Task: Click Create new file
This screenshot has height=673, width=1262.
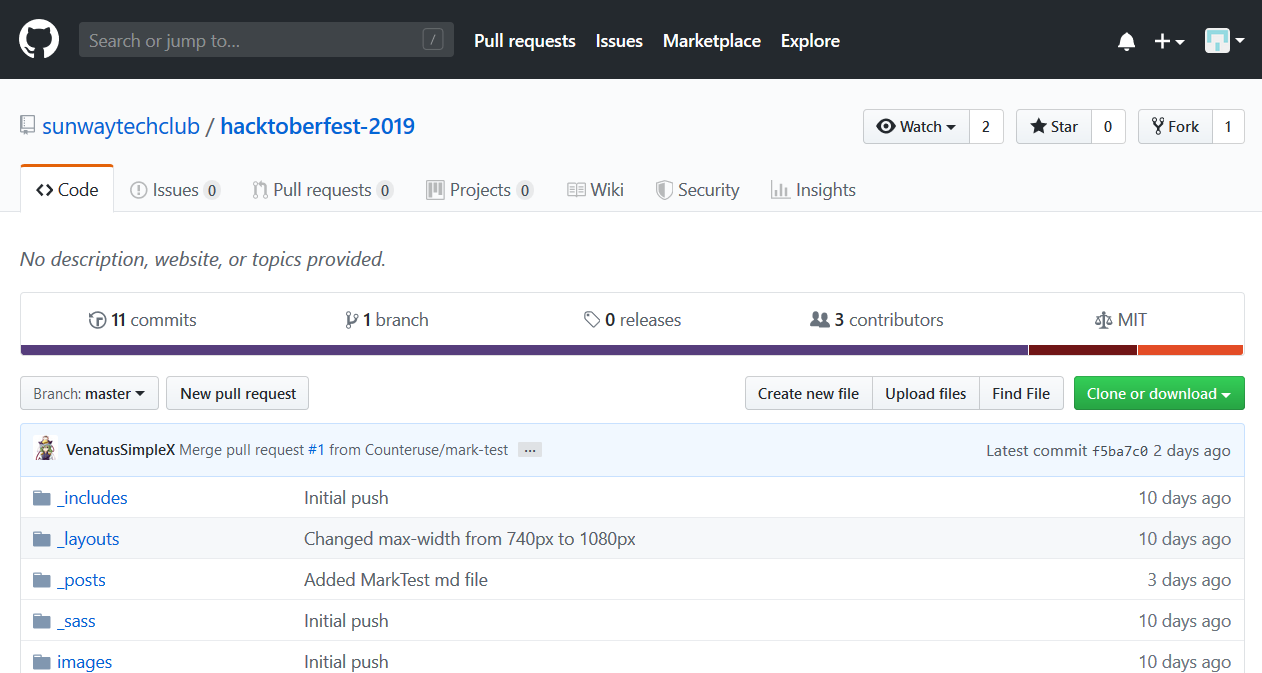Action: (x=808, y=393)
